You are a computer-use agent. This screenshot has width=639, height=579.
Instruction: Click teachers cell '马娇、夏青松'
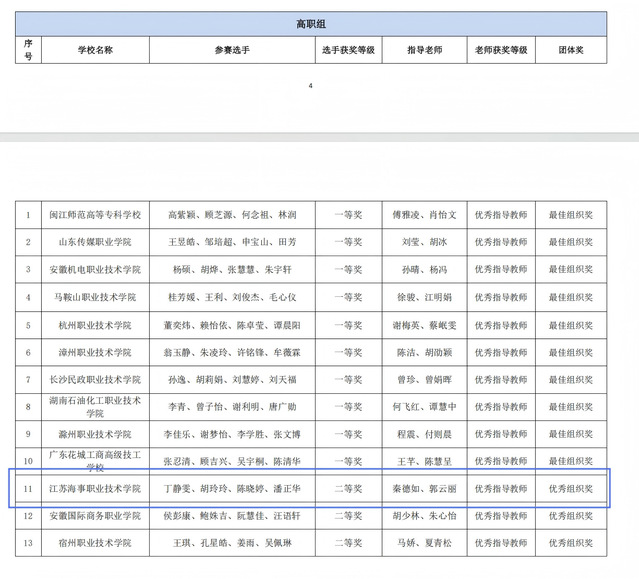(x=425, y=543)
